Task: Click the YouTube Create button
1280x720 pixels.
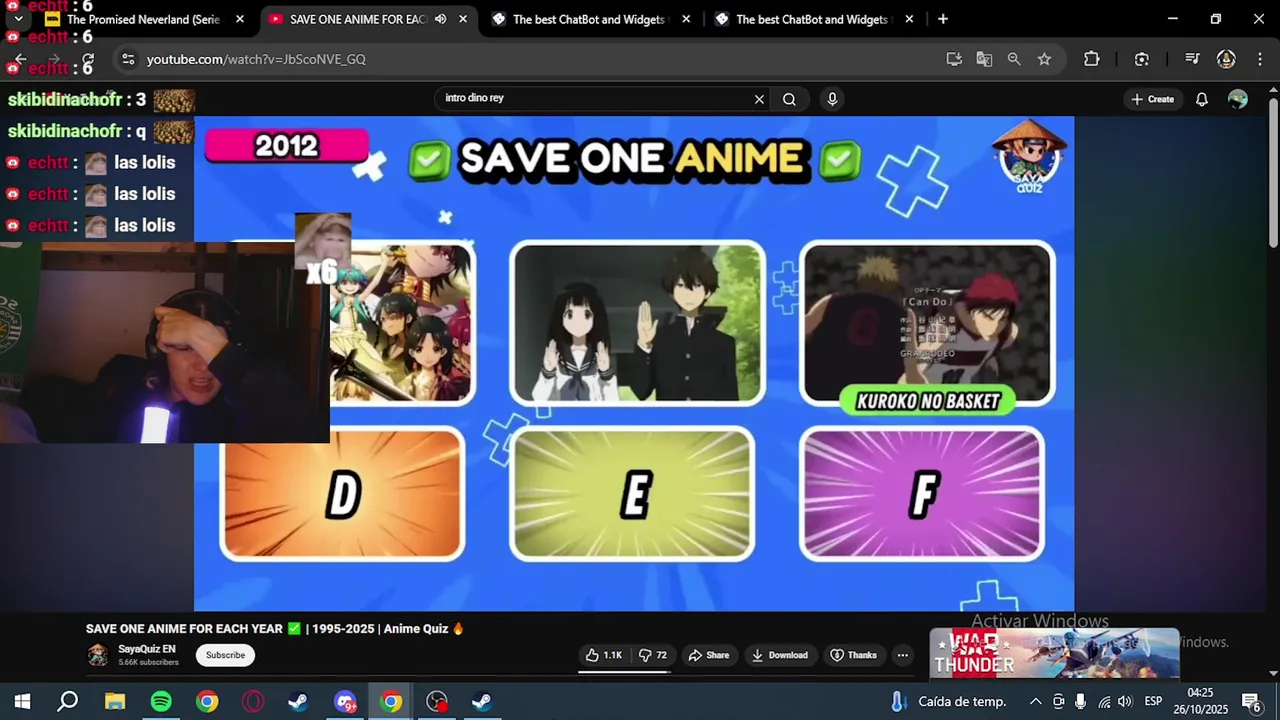Action: click(x=1152, y=99)
